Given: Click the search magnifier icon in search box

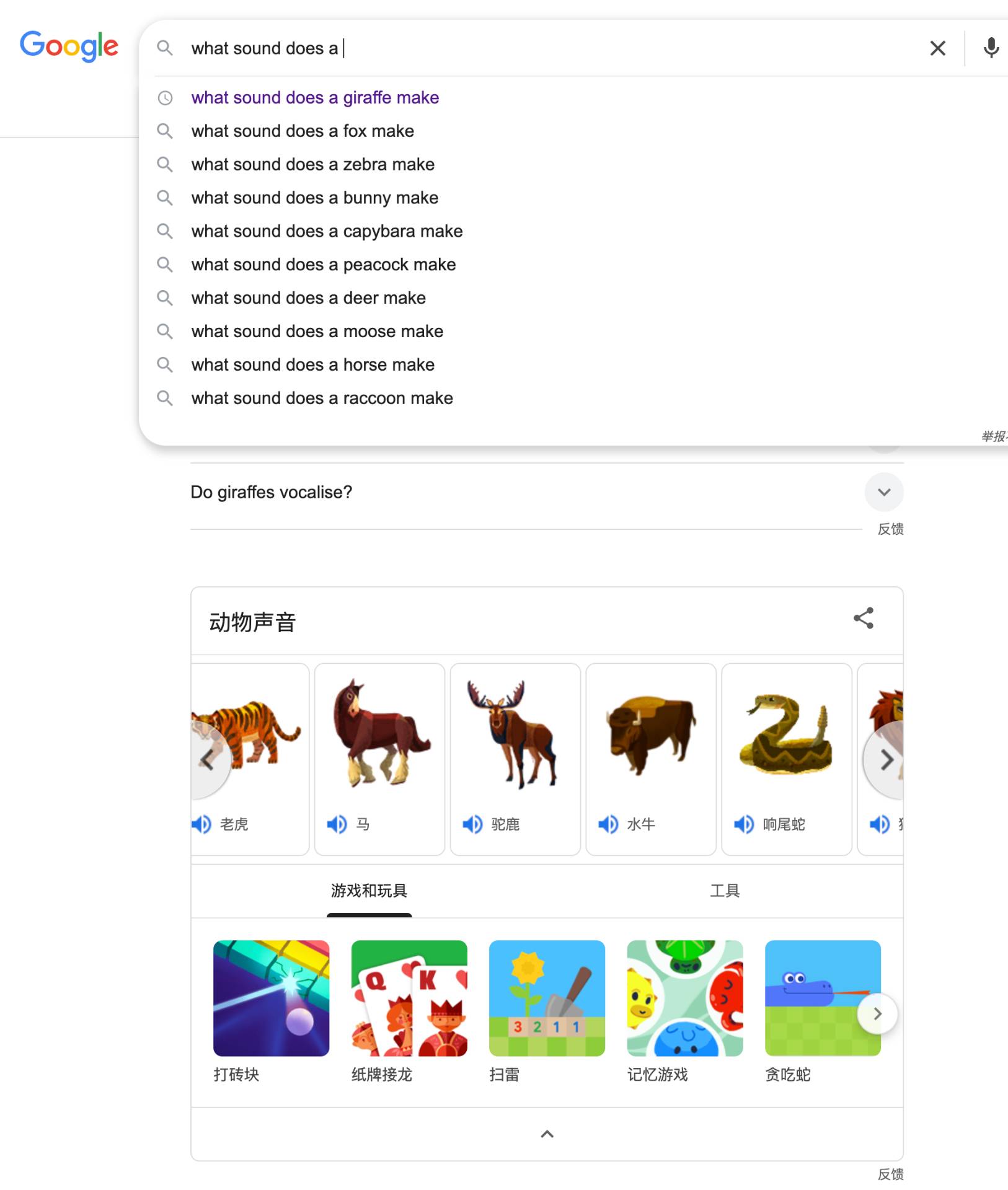Looking at the screenshot, I should click(164, 48).
